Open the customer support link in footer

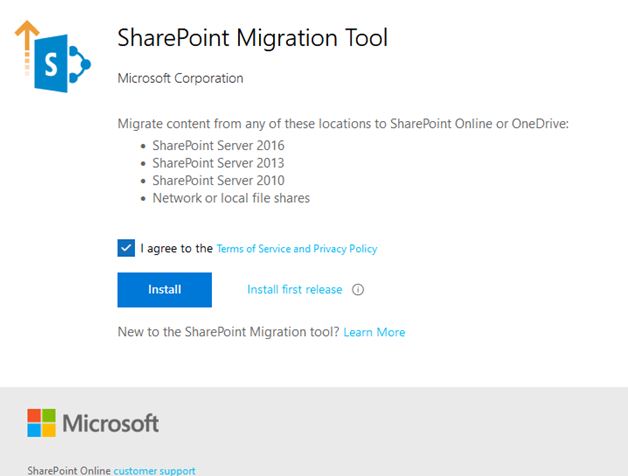[x=155, y=470]
